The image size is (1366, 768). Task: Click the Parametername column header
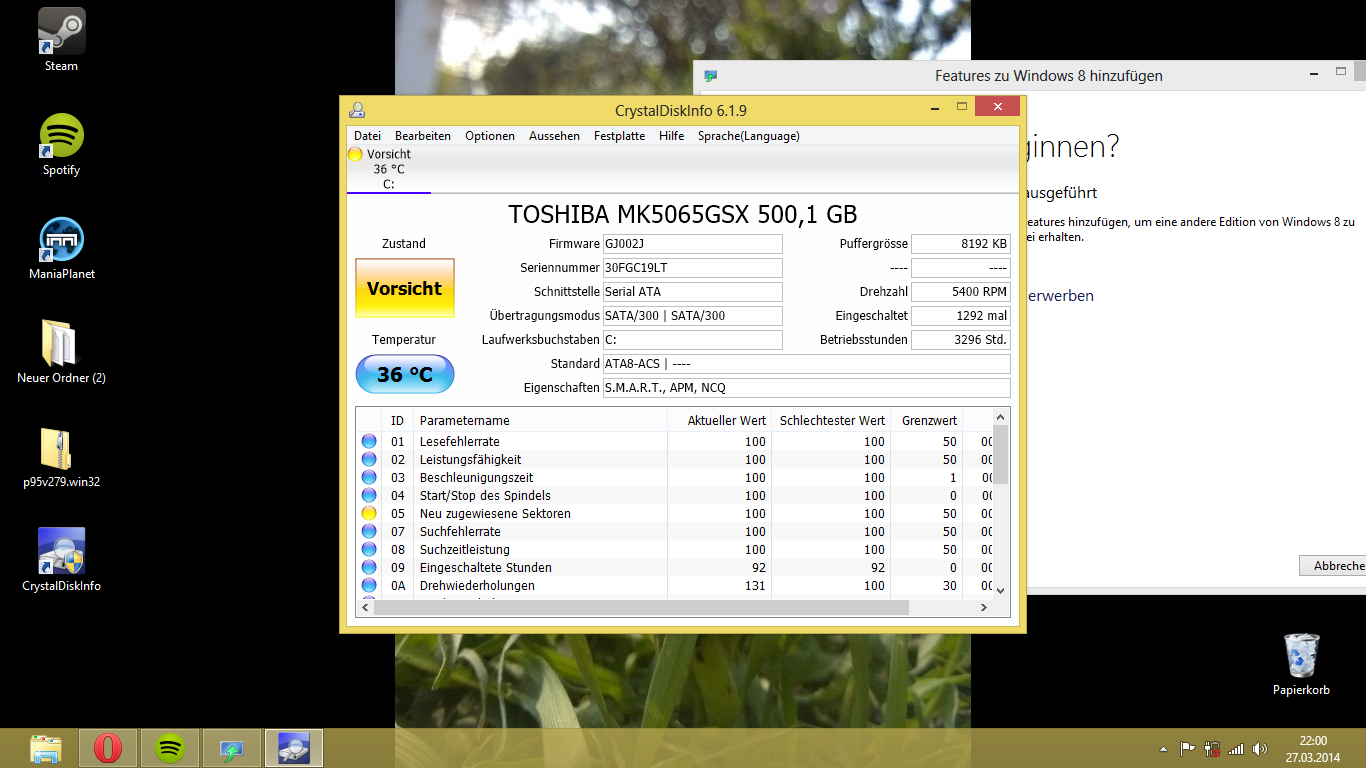540,421
